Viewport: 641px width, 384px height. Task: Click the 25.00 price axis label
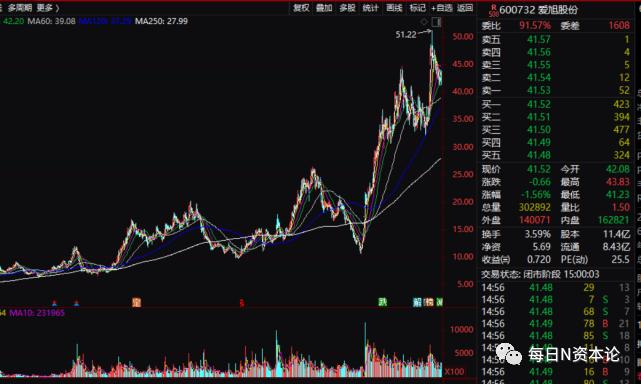click(463, 174)
